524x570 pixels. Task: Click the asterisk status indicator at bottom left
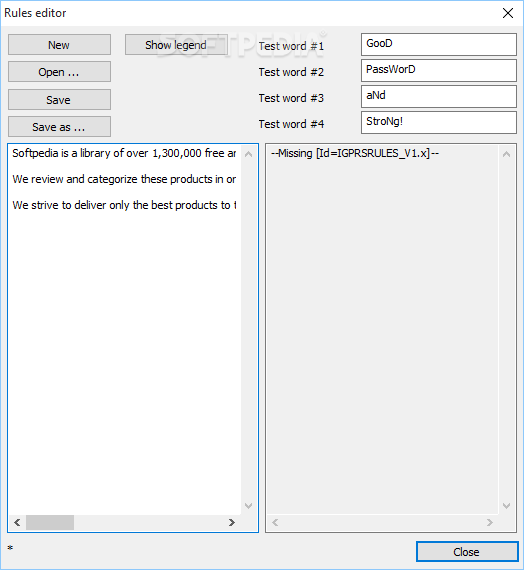click(10, 548)
